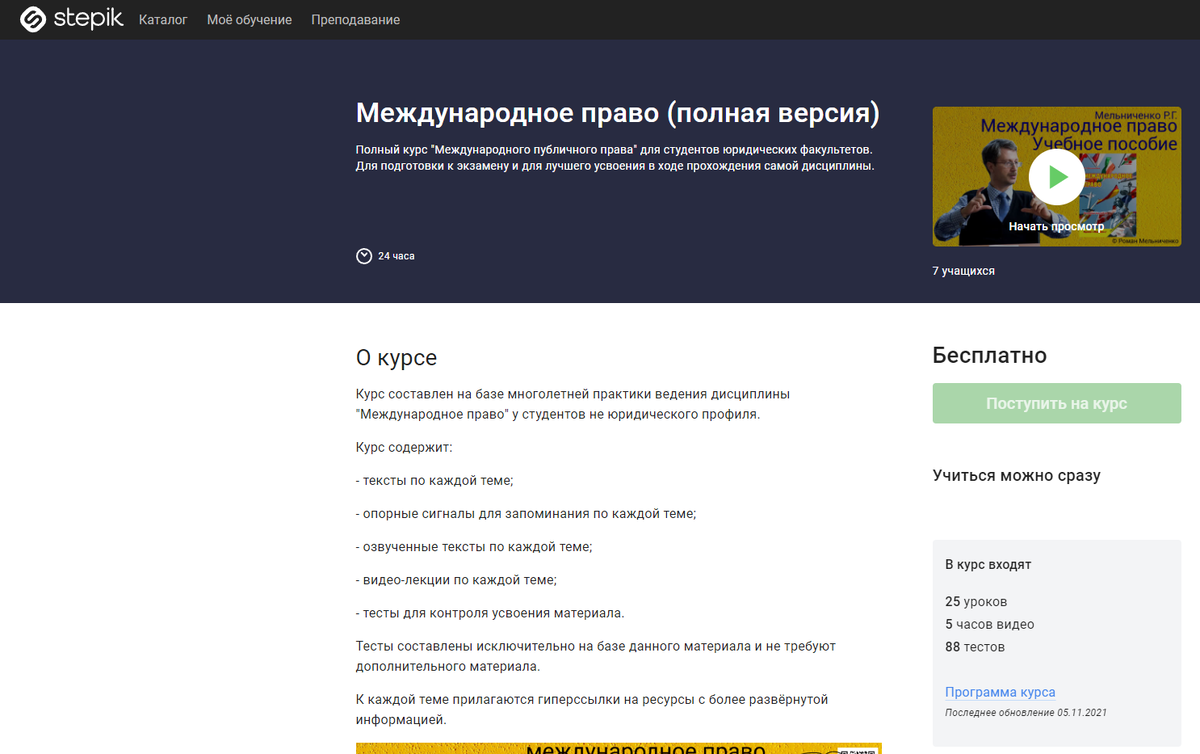Open the Преподавание menu item
Image resolution: width=1200 pixels, height=754 pixels.
tap(355, 20)
